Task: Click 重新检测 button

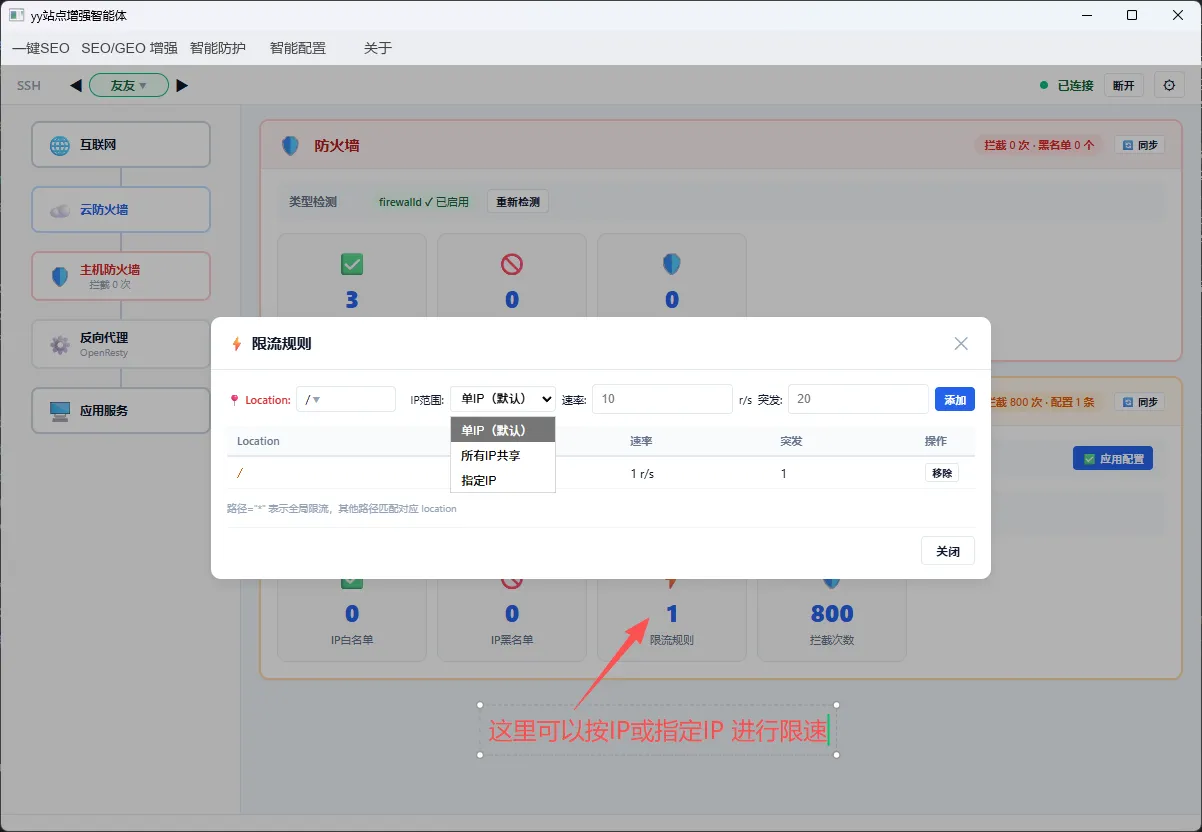Action: coord(518,202)
